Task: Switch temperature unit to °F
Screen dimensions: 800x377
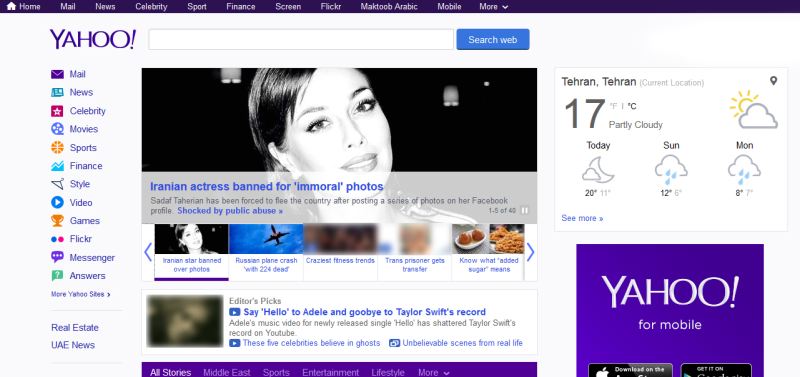Action: 613,106
